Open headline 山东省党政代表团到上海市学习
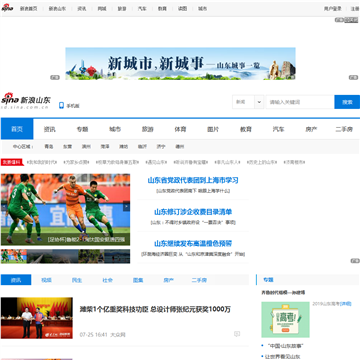 (x=193, y=180)
